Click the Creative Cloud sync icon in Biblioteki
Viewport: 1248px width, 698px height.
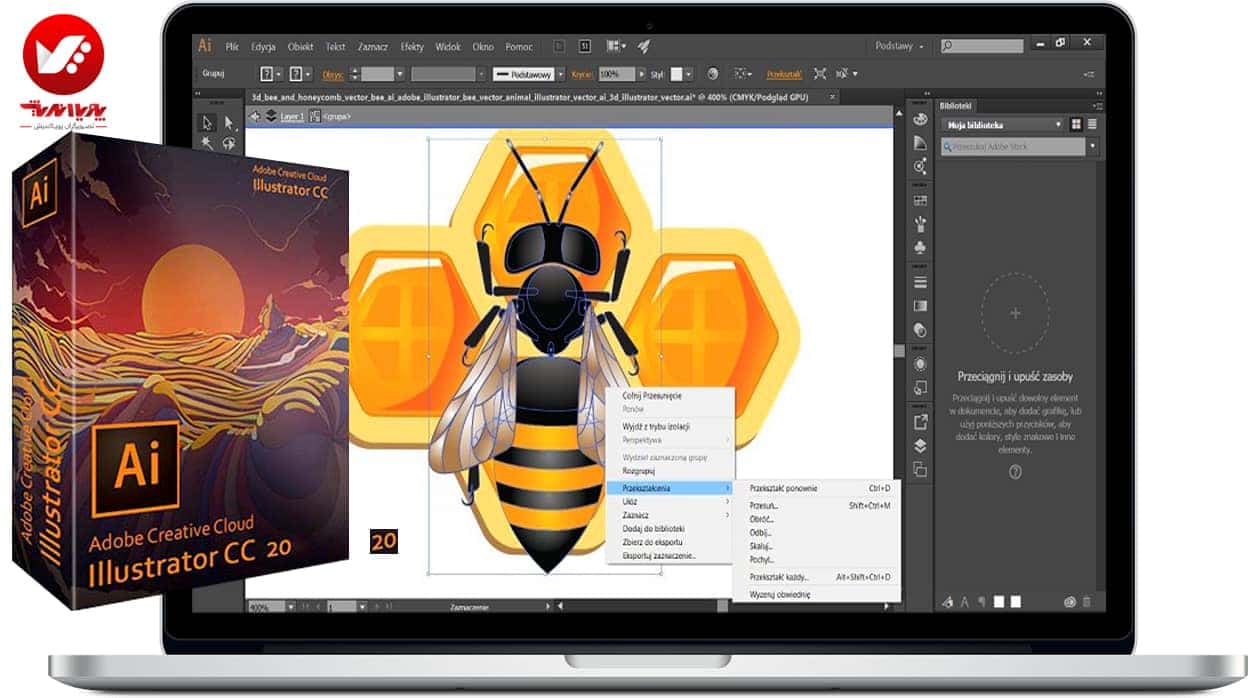[x=1069, y=602]
